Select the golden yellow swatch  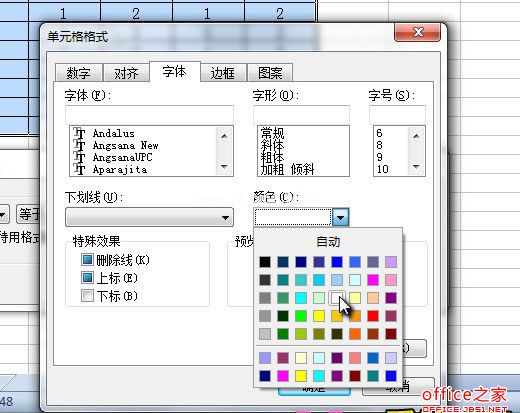pos(337,316)
